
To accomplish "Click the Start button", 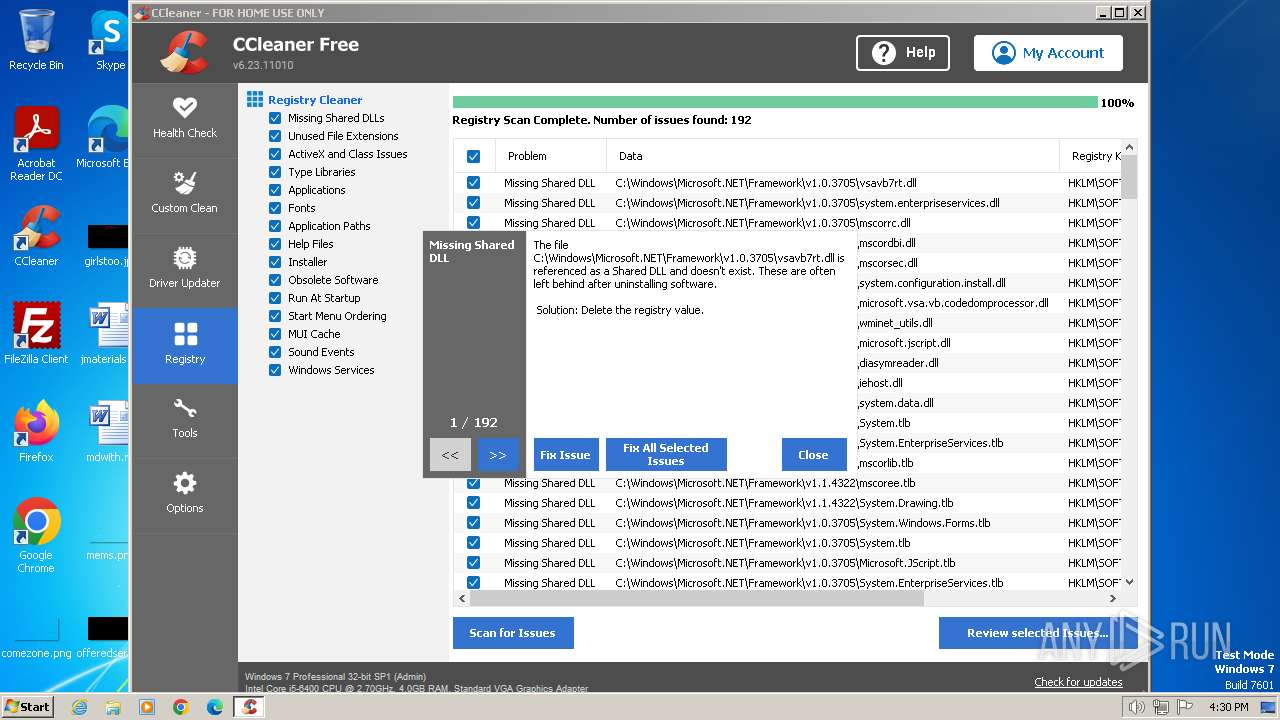I will click(x=28, y=707).
